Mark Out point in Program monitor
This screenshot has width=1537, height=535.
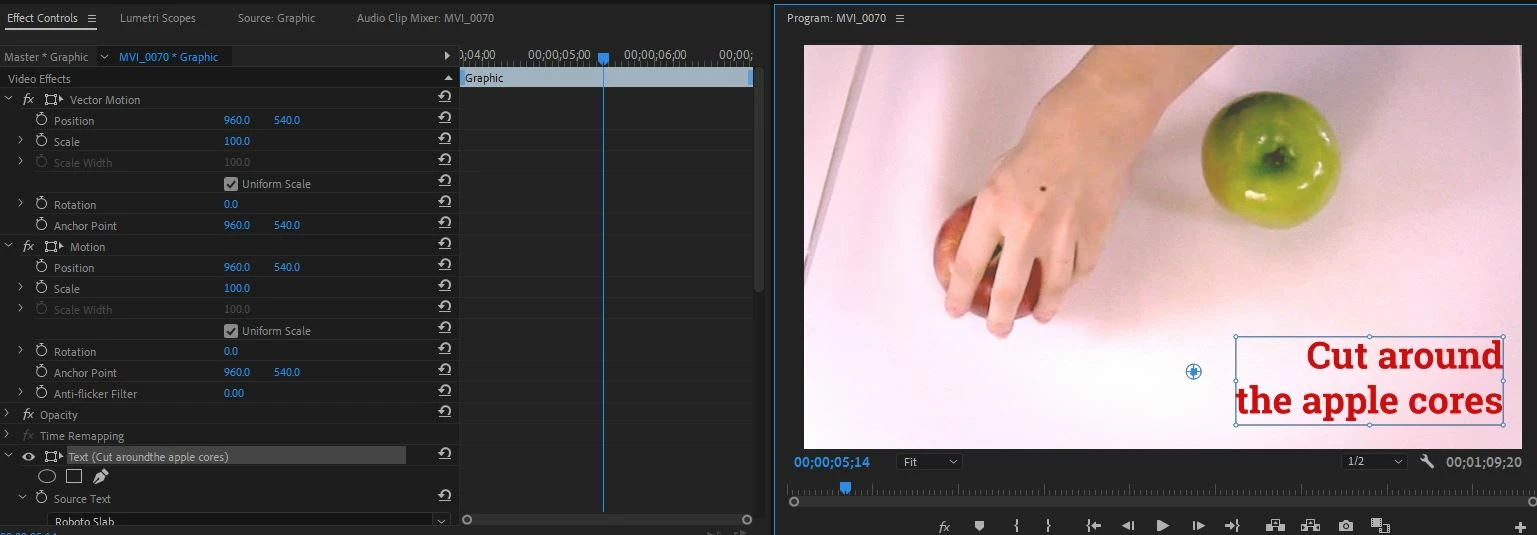(1048, 526)
